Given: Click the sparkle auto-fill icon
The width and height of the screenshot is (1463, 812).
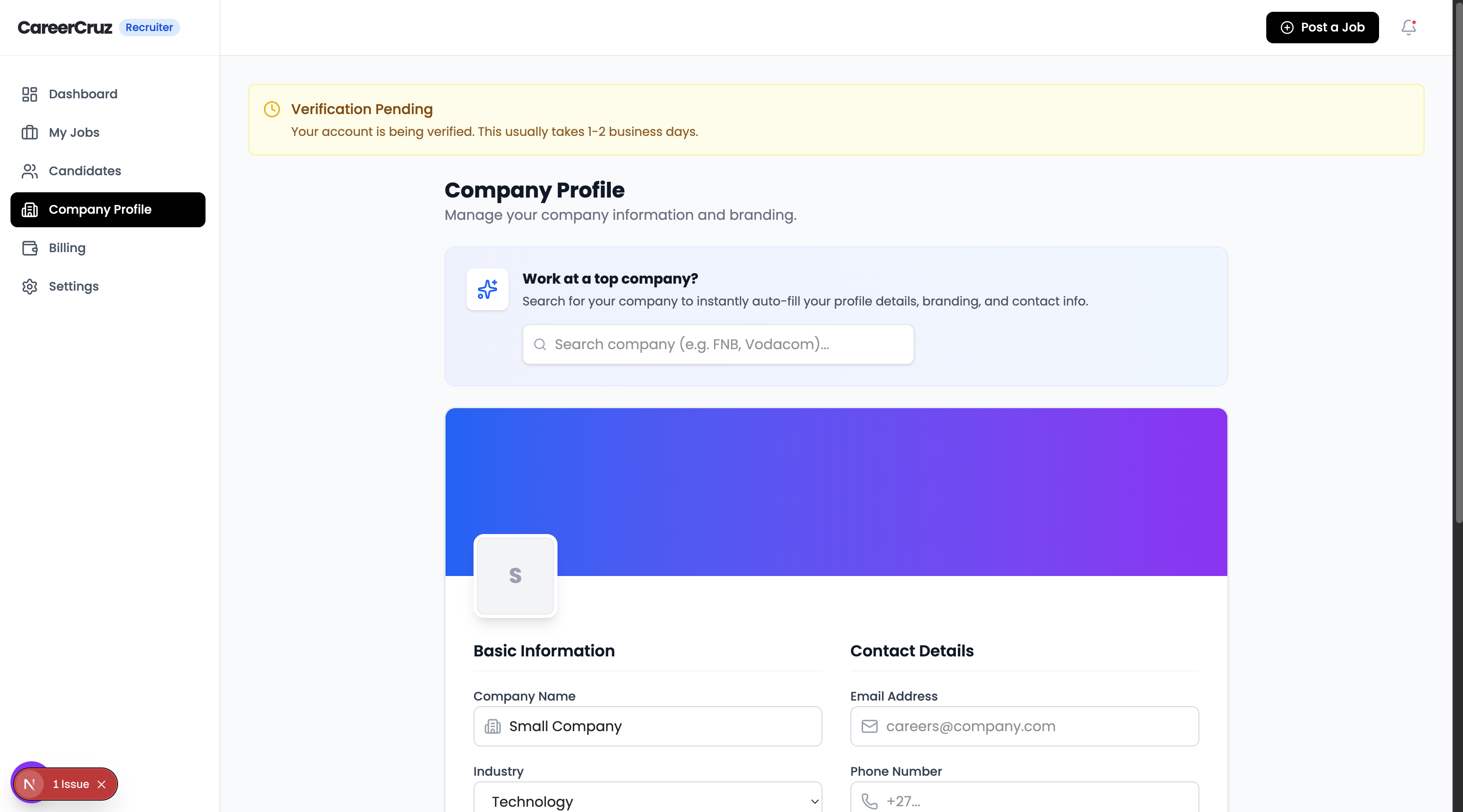Looking at the screenshot, I should (x=487, y=289).
